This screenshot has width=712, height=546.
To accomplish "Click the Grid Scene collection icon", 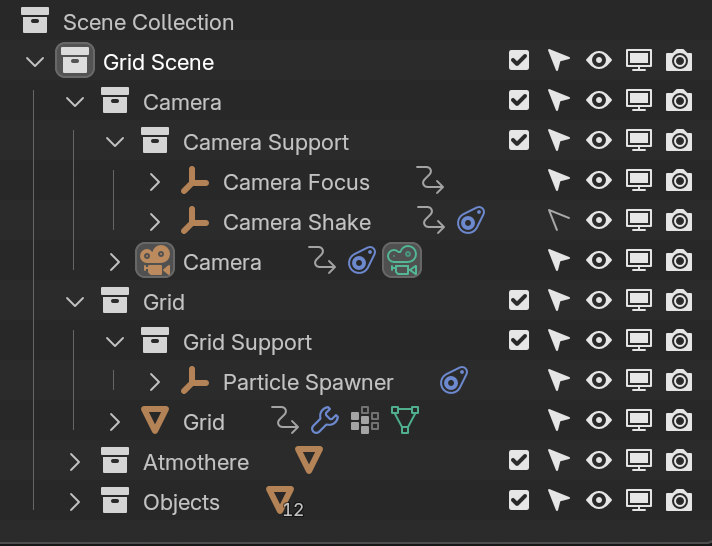I will [x=75, y=62].
